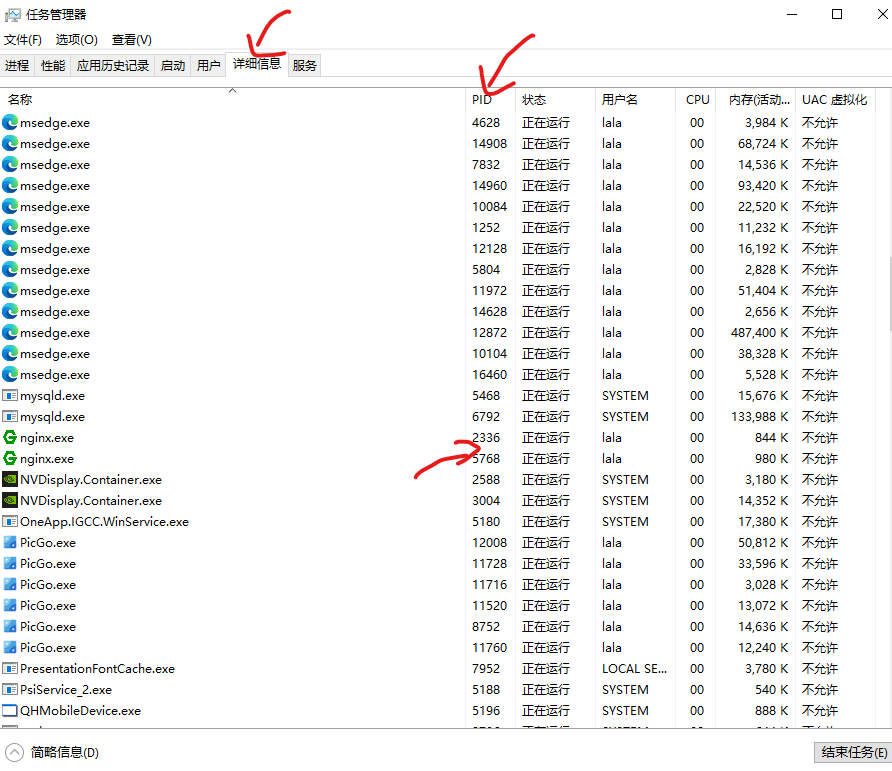Click lala username for PID 14628
The height and width of the screenshot is (771, 892).
tap(612, 312)
